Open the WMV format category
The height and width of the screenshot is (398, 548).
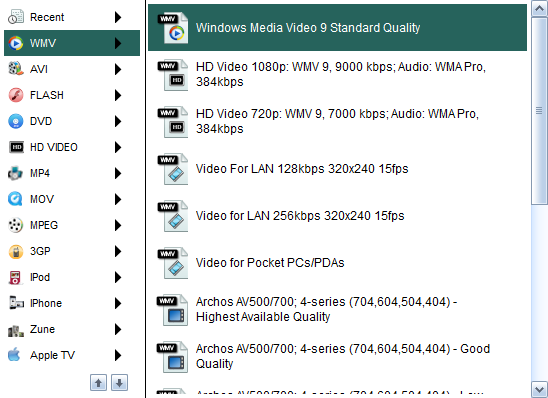[x=72, y=43]
